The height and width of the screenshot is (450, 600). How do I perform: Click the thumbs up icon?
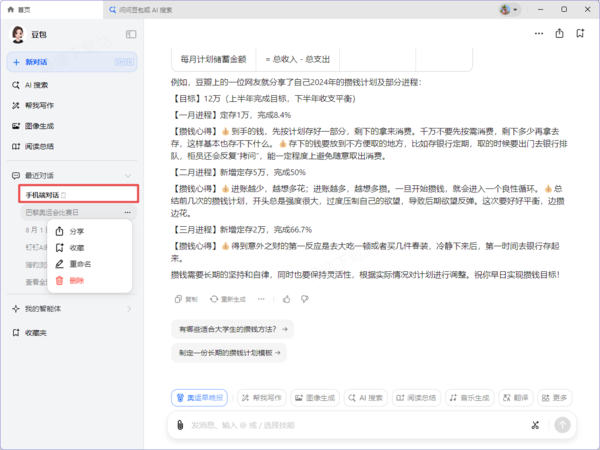[287, 299]
